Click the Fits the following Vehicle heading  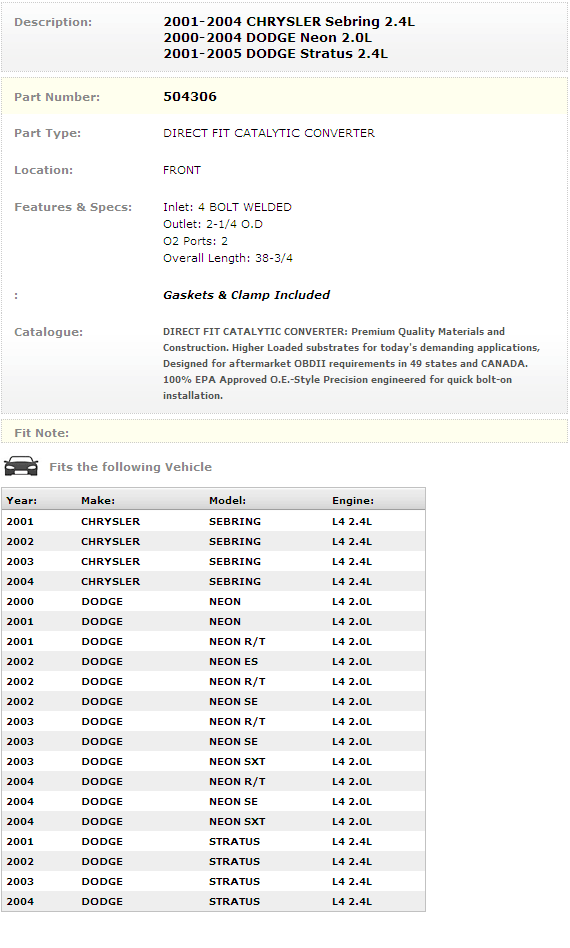coord(131,467)
